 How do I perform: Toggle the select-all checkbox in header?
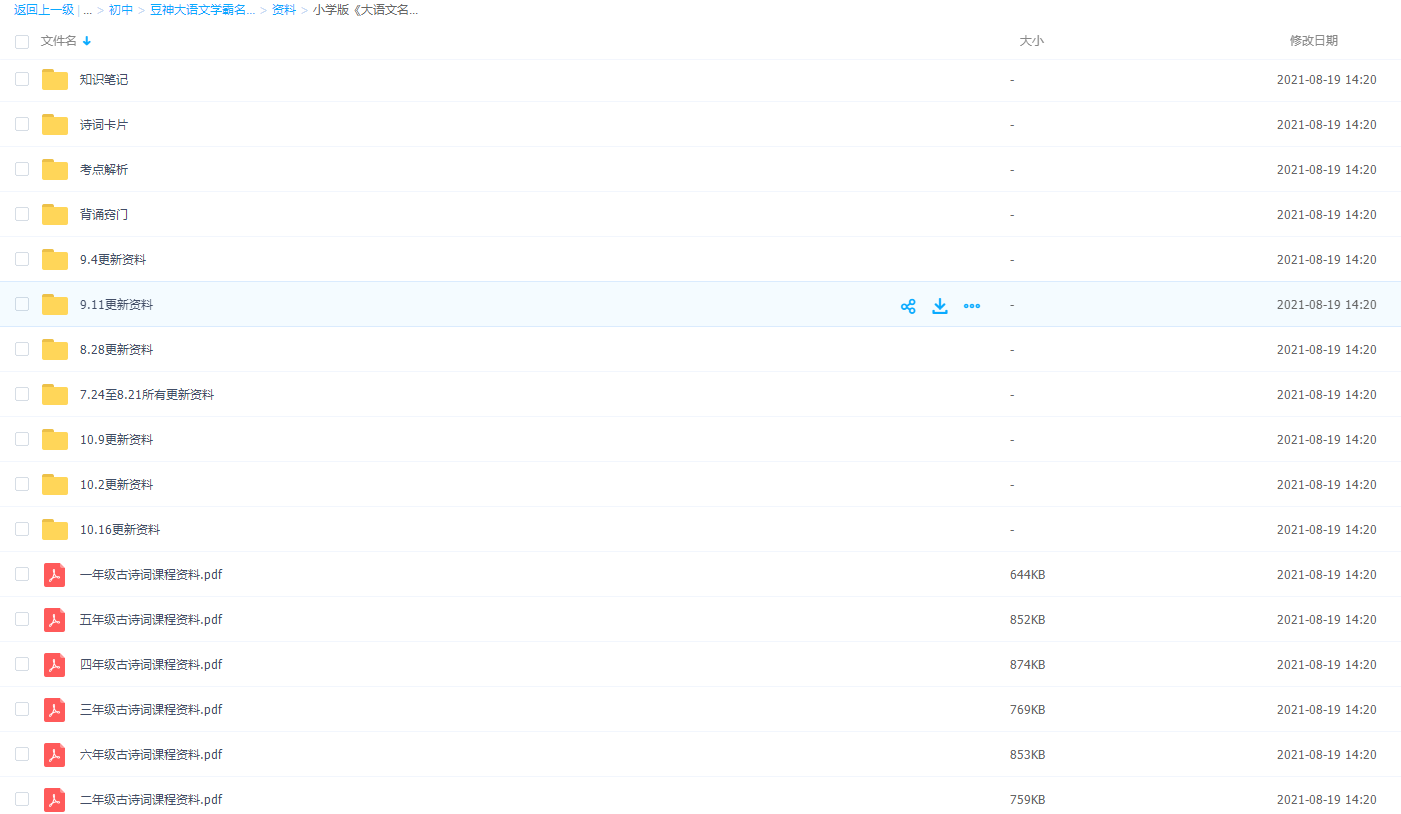pos(22,42)
